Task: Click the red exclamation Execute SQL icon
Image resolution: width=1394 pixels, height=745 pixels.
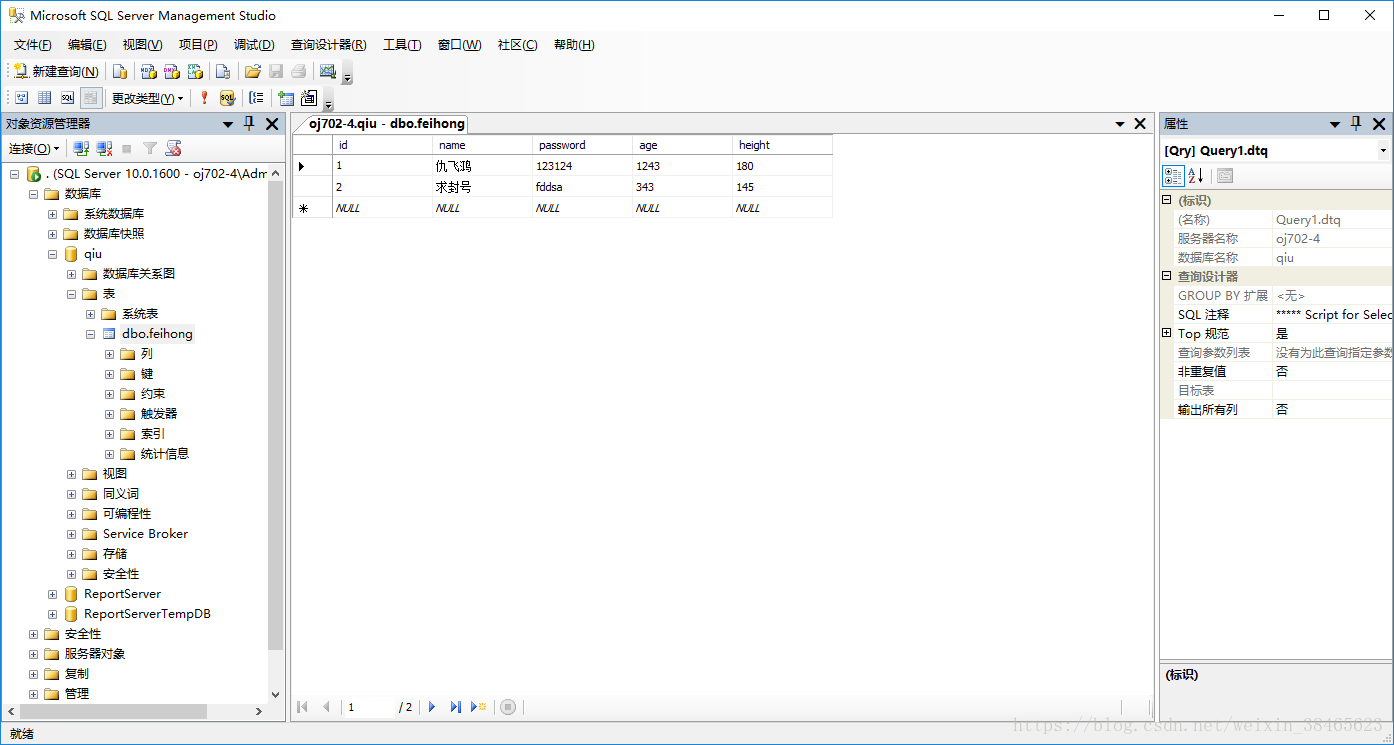Action: [204, 98]
